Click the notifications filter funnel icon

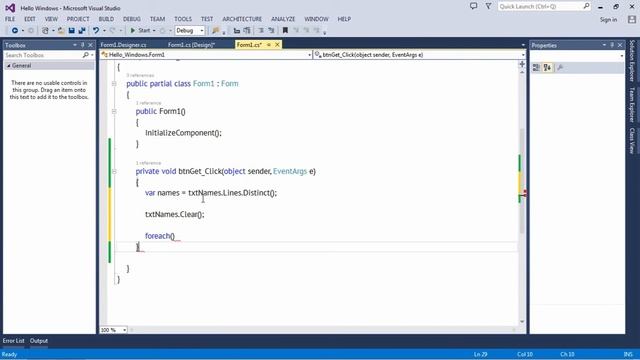point(488,6)
